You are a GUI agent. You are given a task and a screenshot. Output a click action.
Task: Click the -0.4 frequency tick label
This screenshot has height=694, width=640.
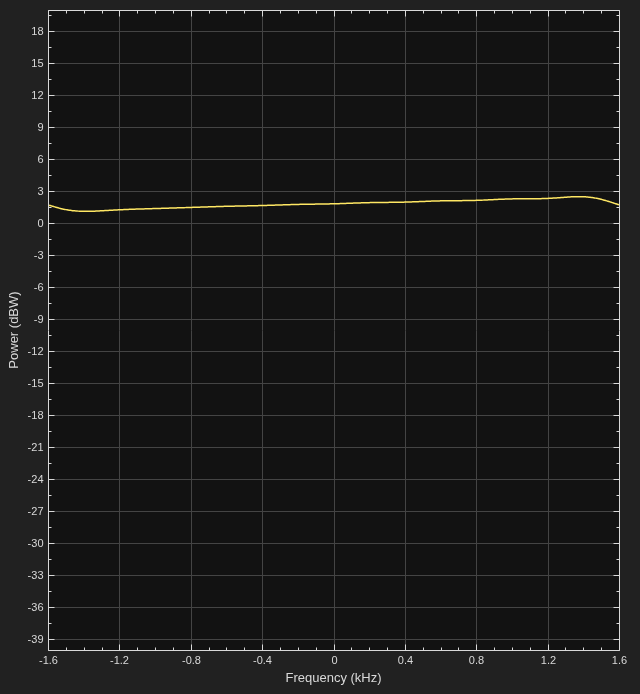pyautogui.click(x=262, y=660)
